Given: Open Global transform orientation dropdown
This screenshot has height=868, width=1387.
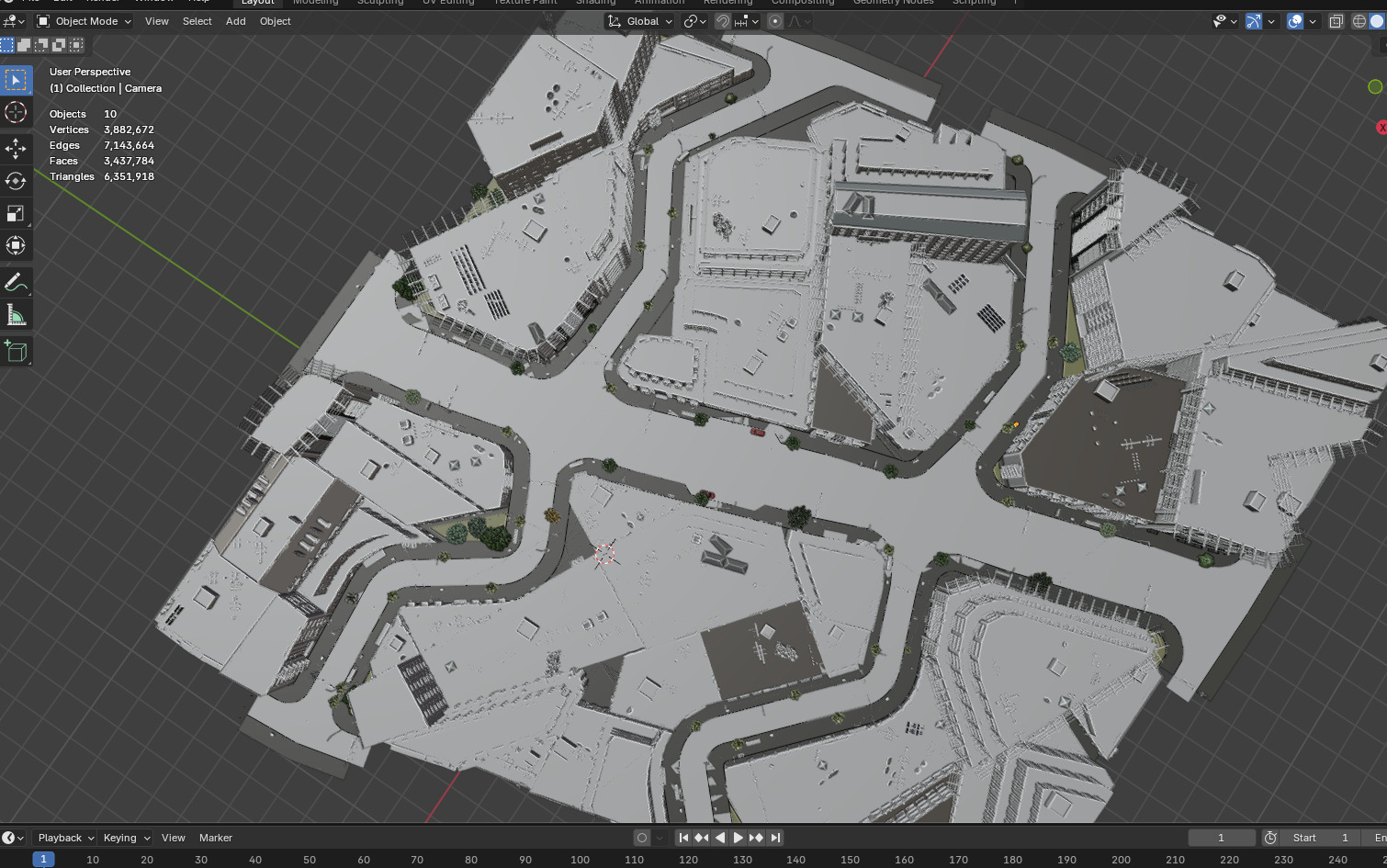Looking at the screenshot, I should tap(640, 21).
